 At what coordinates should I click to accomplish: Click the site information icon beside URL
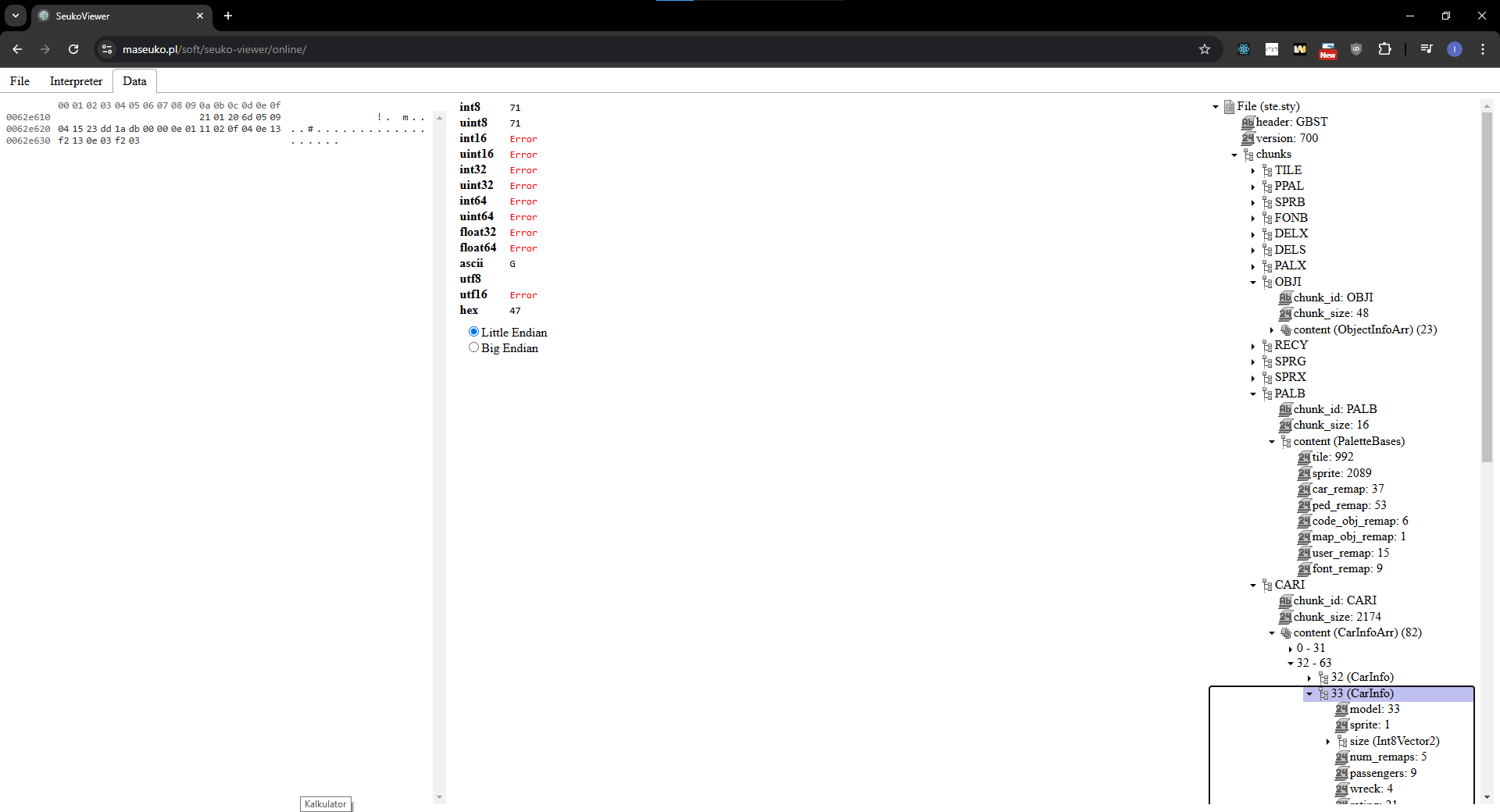[107, 49]
